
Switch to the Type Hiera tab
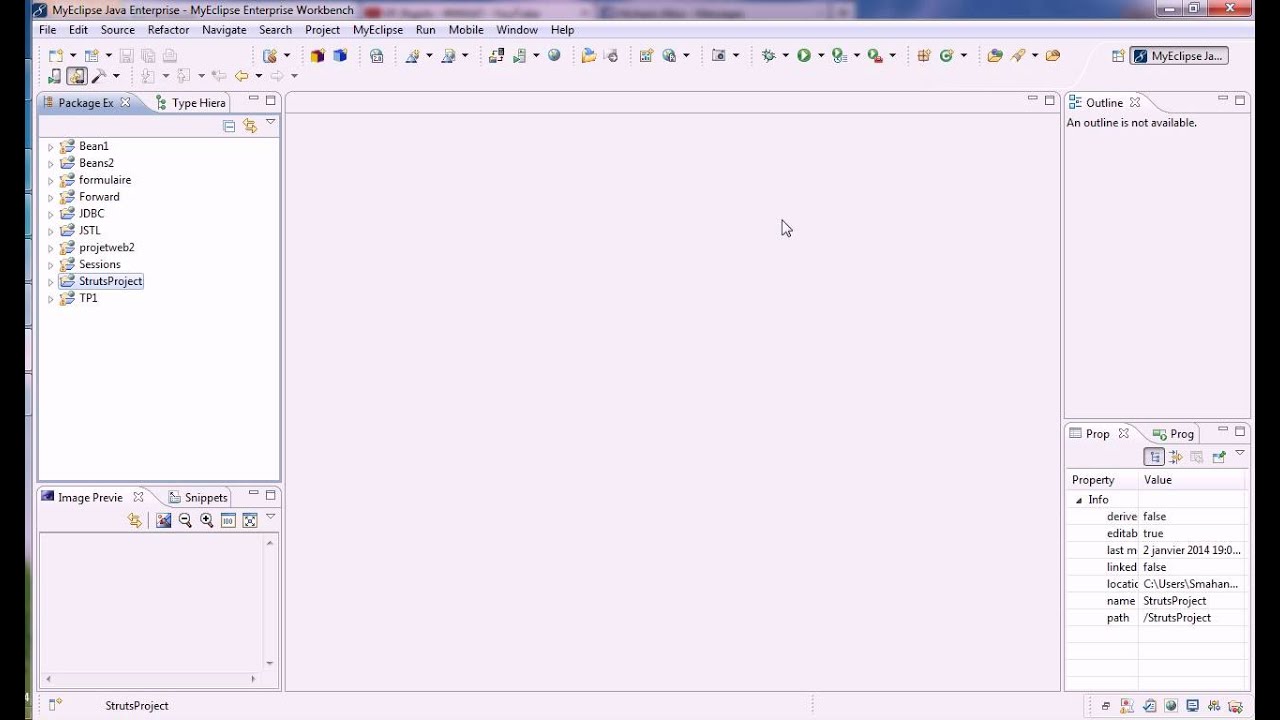(190, 103)
